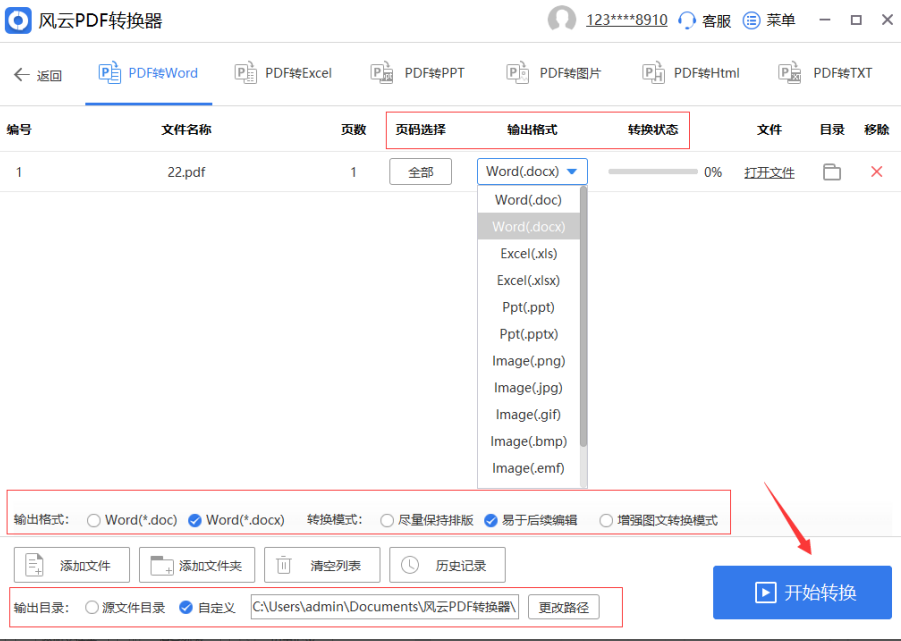
Task: Click the play icon in 开始转换
Action: 765,592
